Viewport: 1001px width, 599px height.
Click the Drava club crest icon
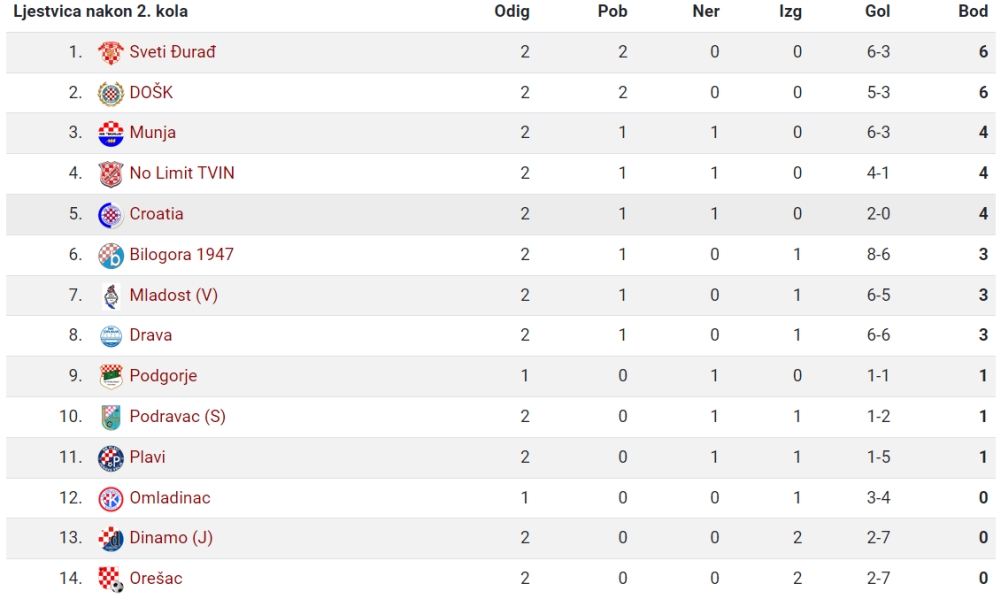coord(110,336)
